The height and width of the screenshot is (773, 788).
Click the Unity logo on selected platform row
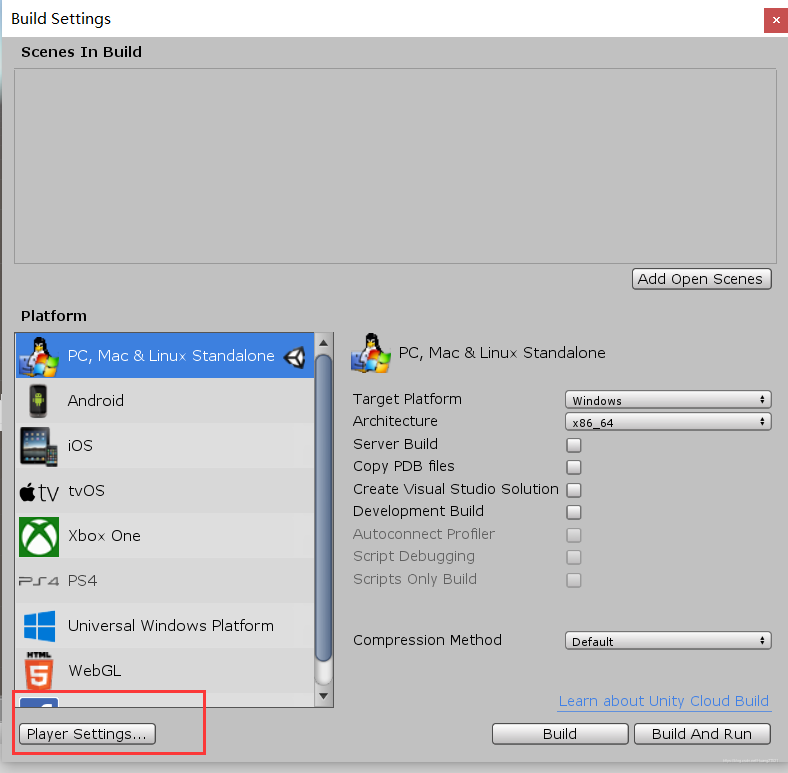tap(294, 356)
